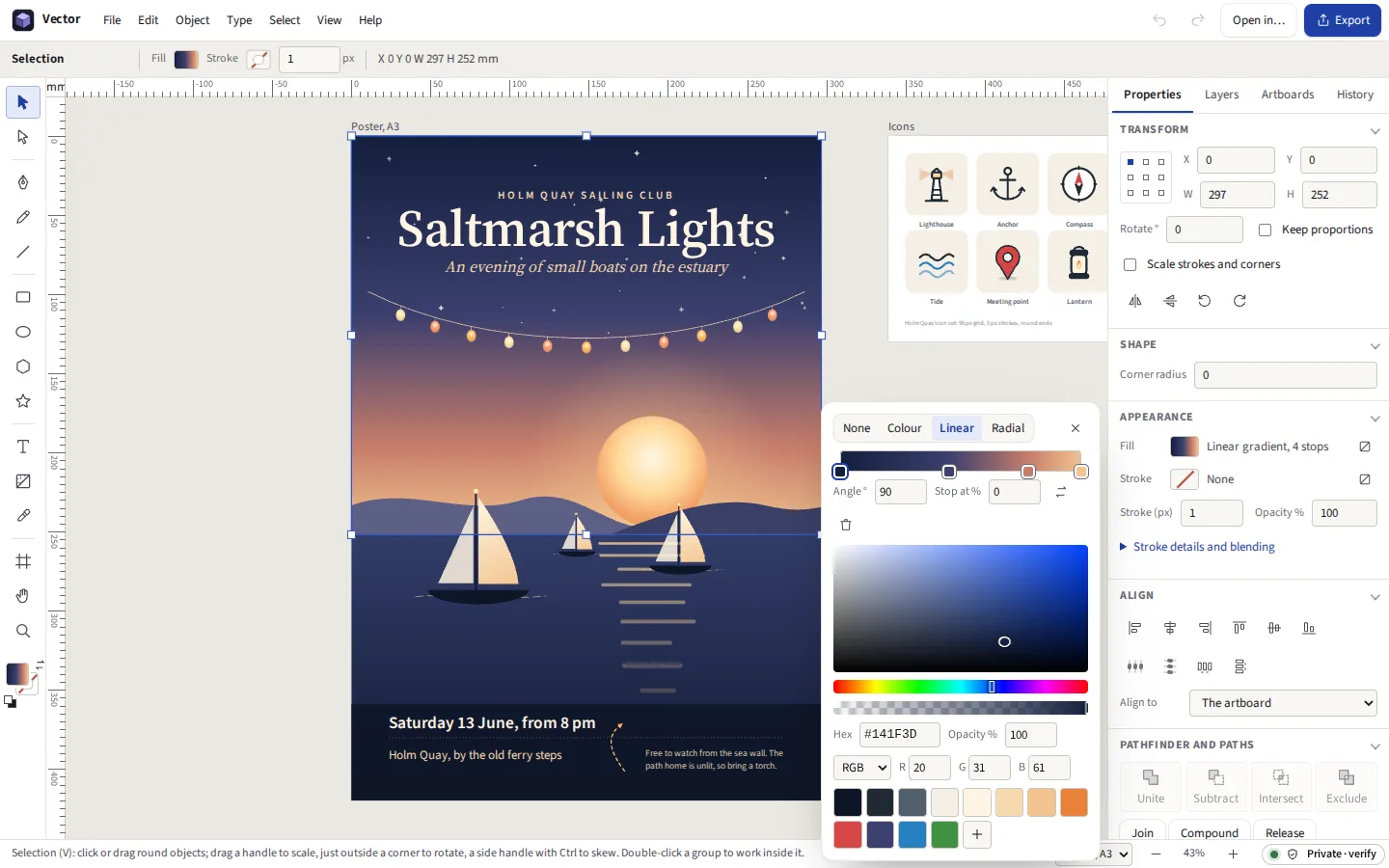Viewport: 1389px width, 868px height.
Task: Rotate selection clockwise
Action: coord(1239,301)
